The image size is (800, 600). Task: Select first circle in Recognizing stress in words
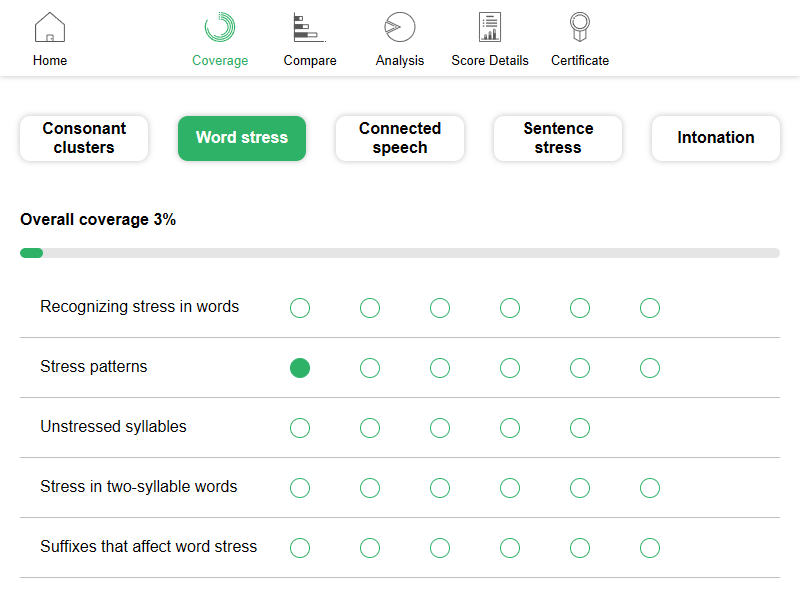click(300, 308)
